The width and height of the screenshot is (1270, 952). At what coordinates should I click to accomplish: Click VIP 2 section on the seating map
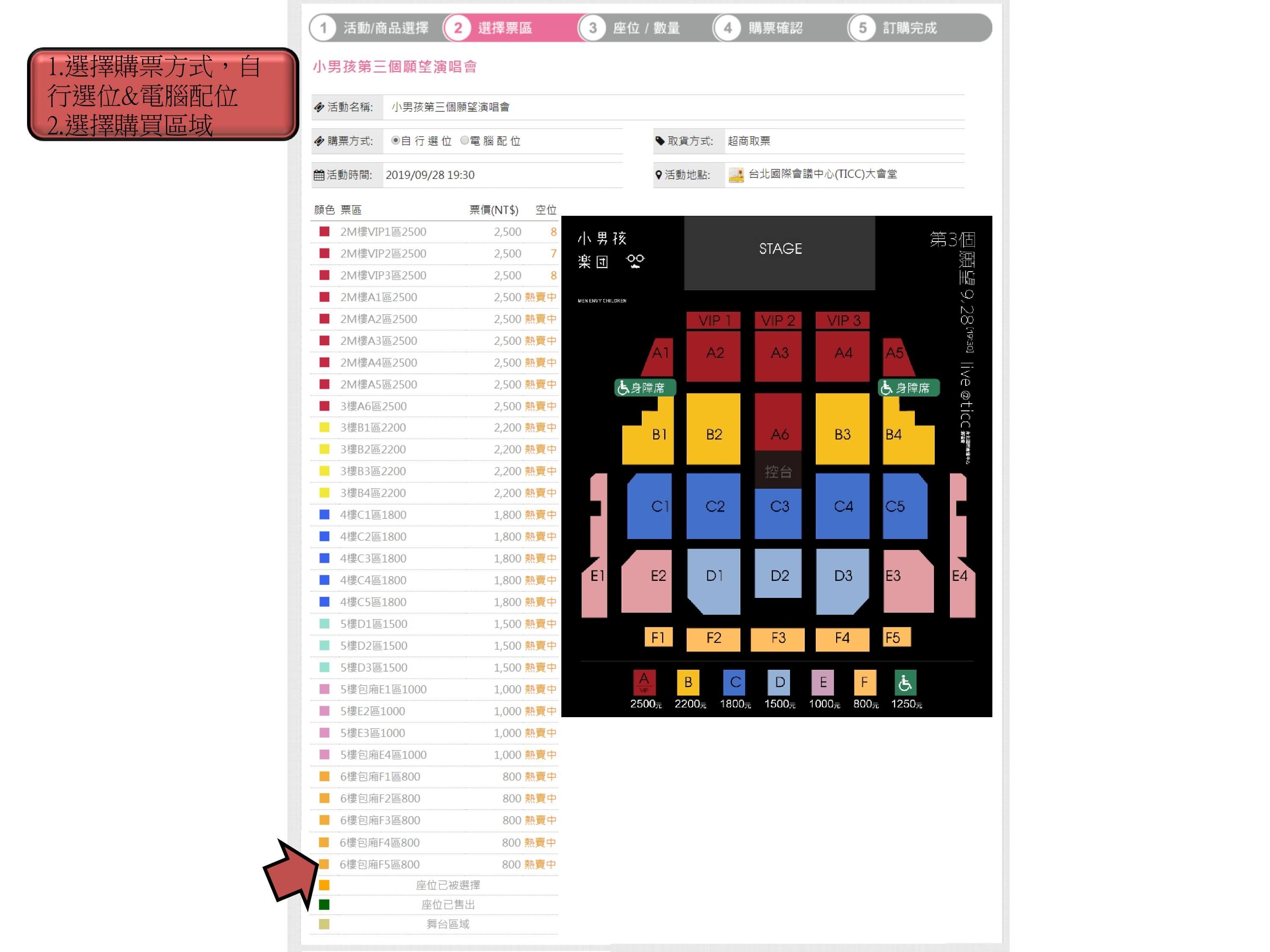coord(778,320)
